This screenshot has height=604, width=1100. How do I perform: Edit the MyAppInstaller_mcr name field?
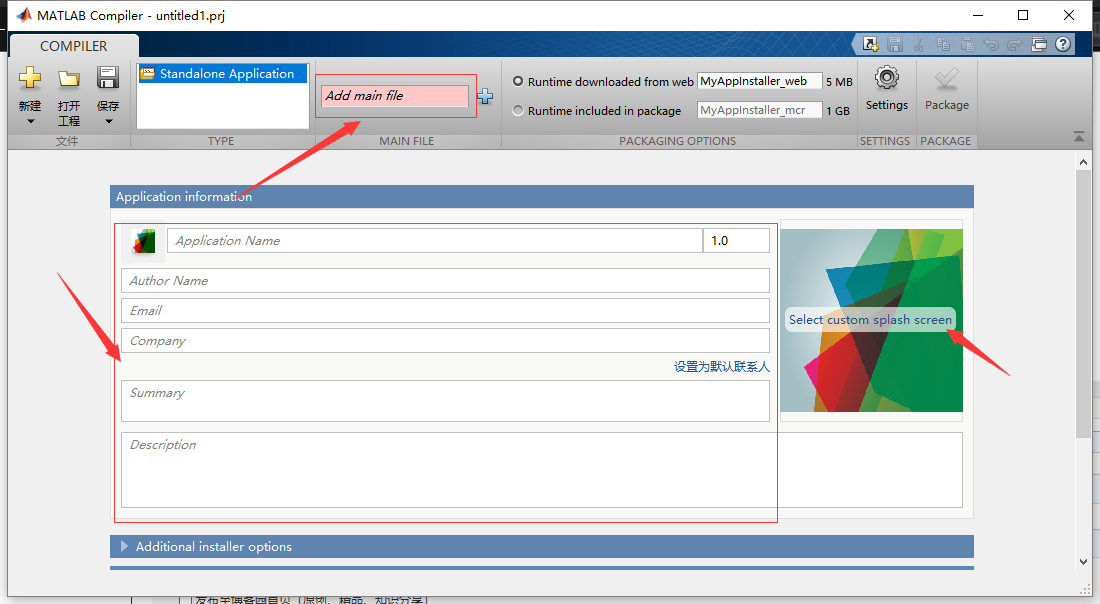point(760,110)
